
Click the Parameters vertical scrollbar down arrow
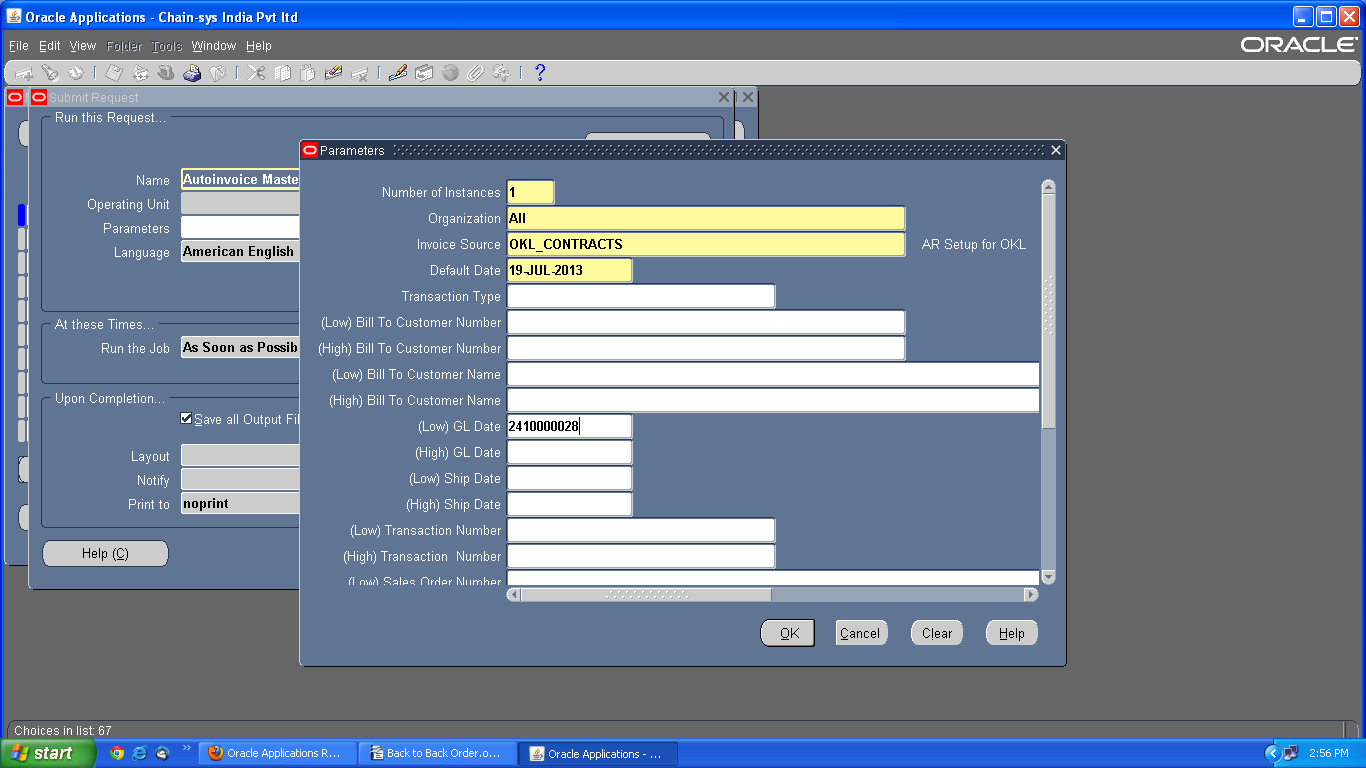click(1048, 577)
